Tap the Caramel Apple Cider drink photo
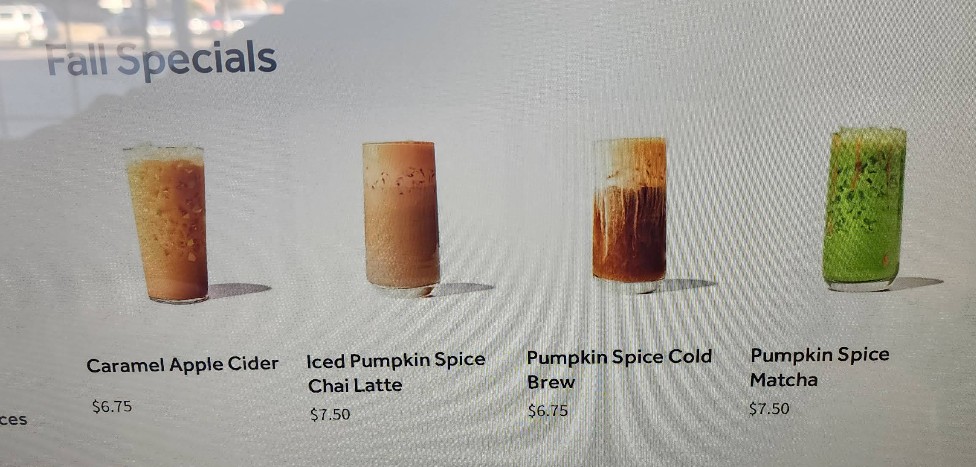 (167, 224)
